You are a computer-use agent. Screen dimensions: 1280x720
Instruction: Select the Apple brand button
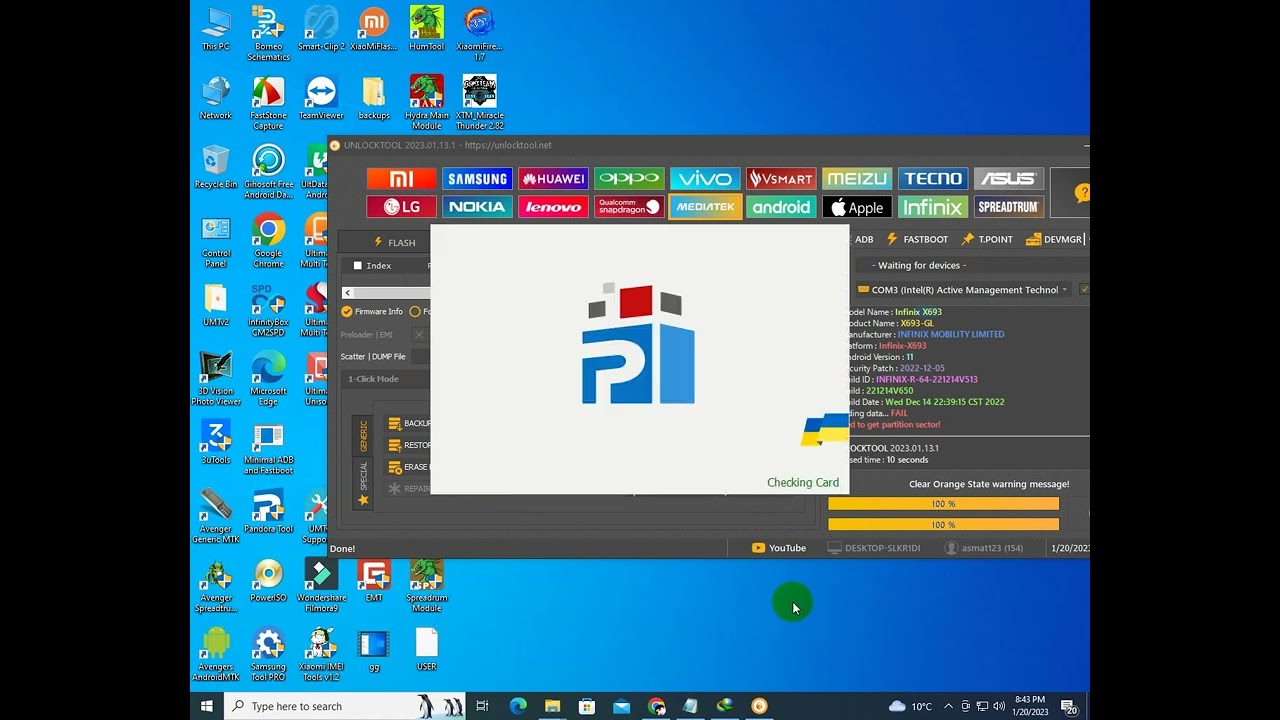point(857,207)
